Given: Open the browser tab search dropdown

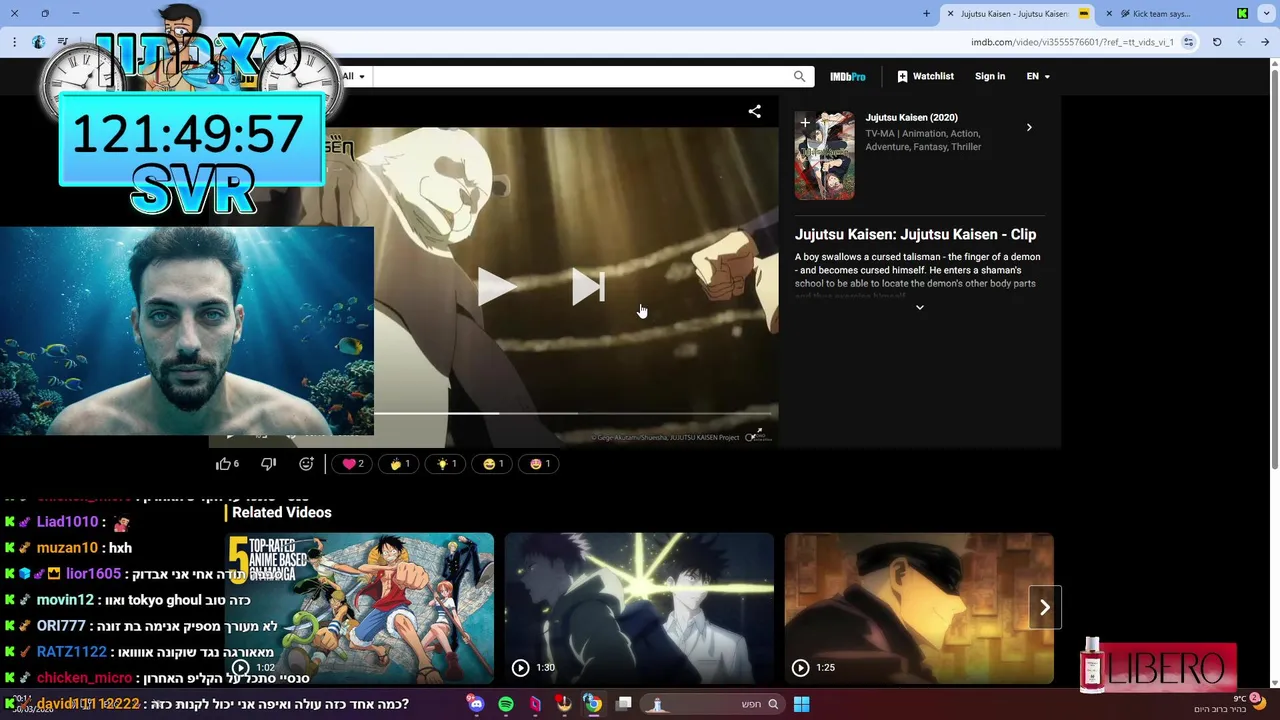Looking at the screenshot, I should click(x=1266, y=14).
